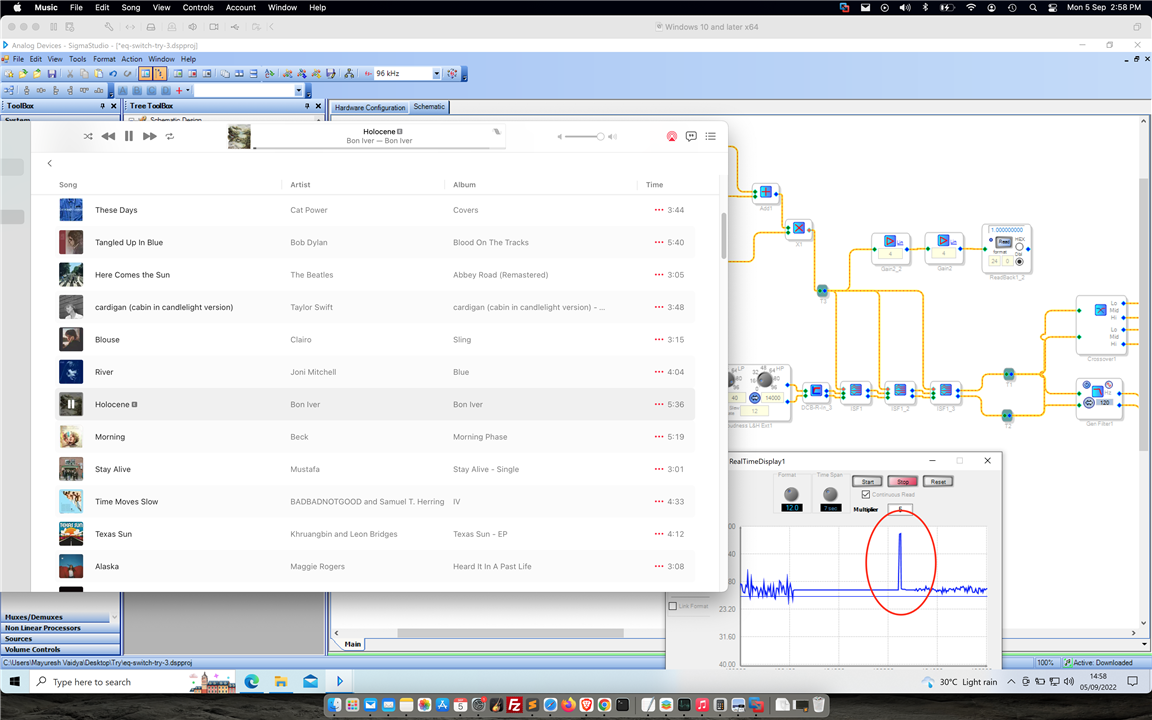Open SigmaStudio Tools menu
1152x720 pixels.
[x=77, y=59]
